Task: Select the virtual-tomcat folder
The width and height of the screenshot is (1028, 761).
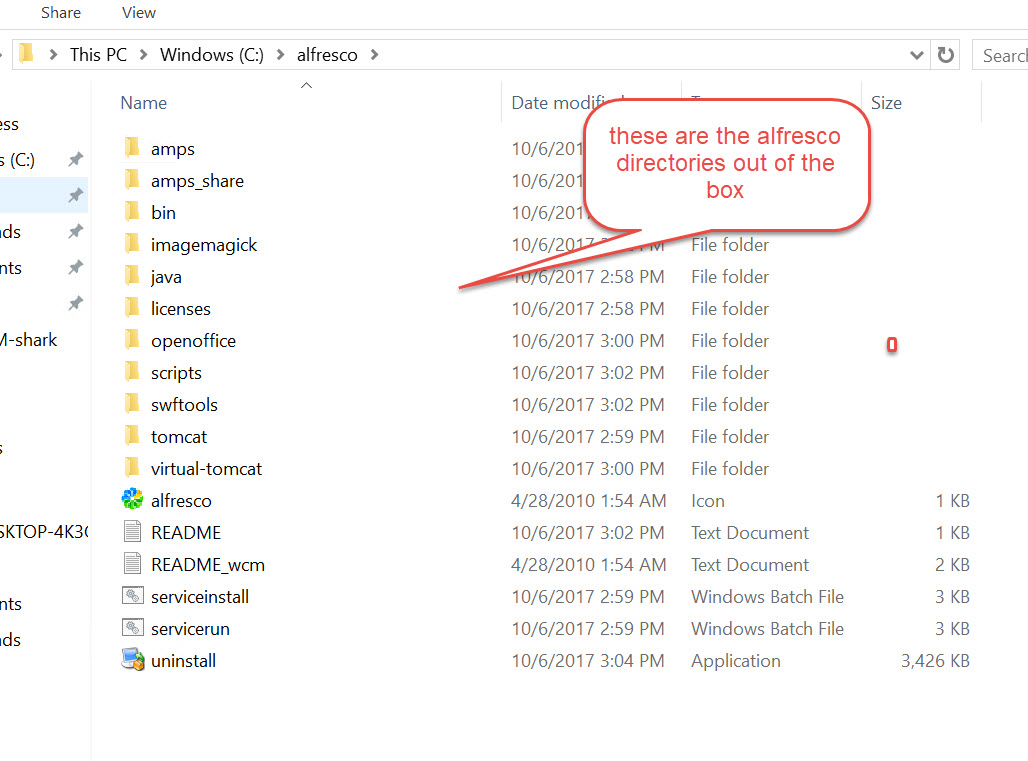Action: [206, 468]
